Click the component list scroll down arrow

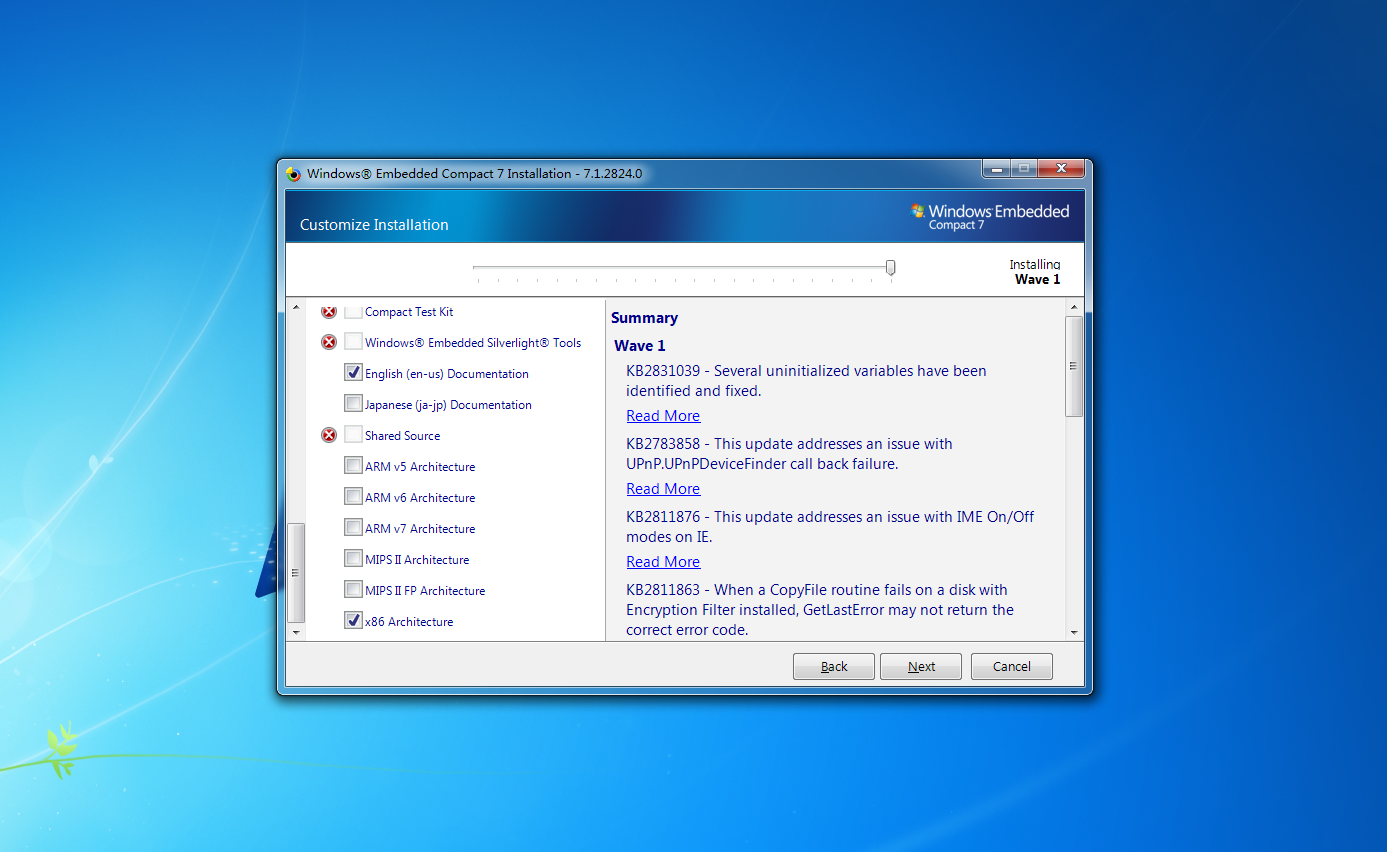click(296, 632)
